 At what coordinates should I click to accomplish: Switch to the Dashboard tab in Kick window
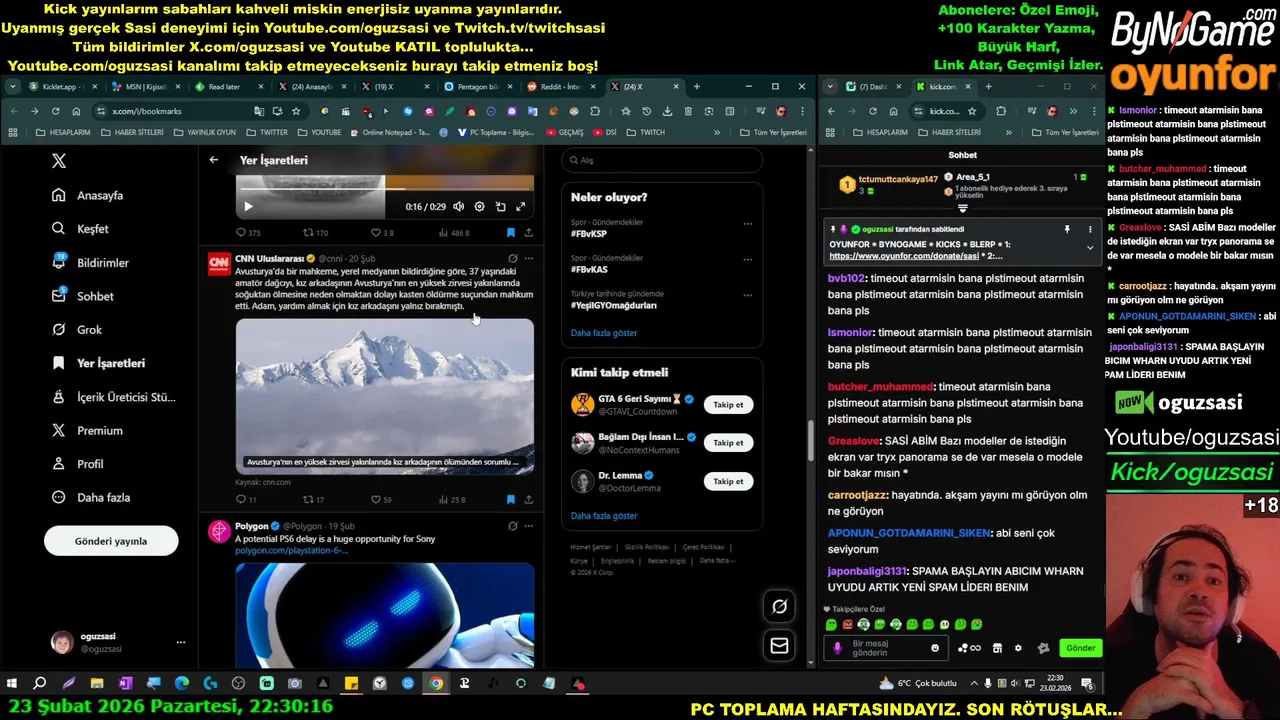[872, 87]
